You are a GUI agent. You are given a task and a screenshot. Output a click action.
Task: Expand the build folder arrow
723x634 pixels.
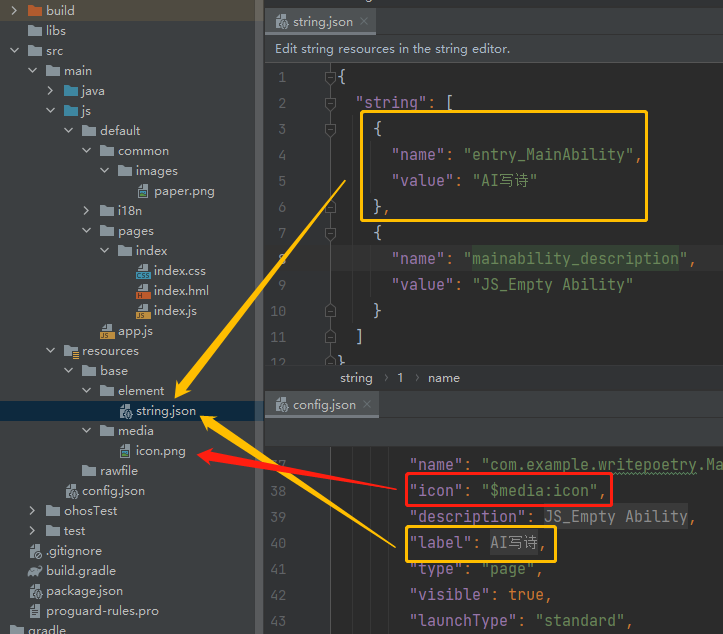click(14, 10)
